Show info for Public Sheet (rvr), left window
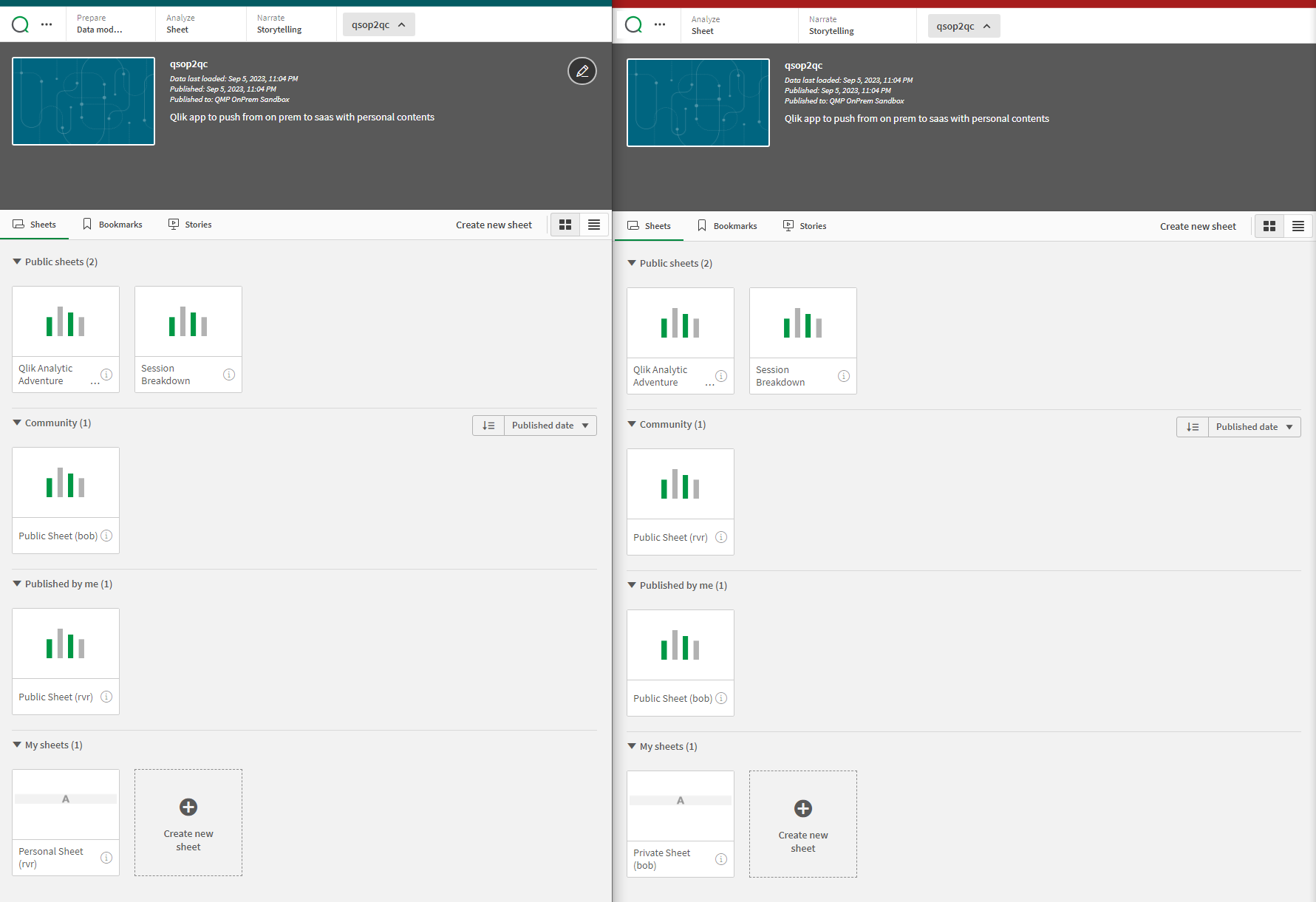Image resolution: width=1316 pixels, height=902 pixels. point(106,697)
